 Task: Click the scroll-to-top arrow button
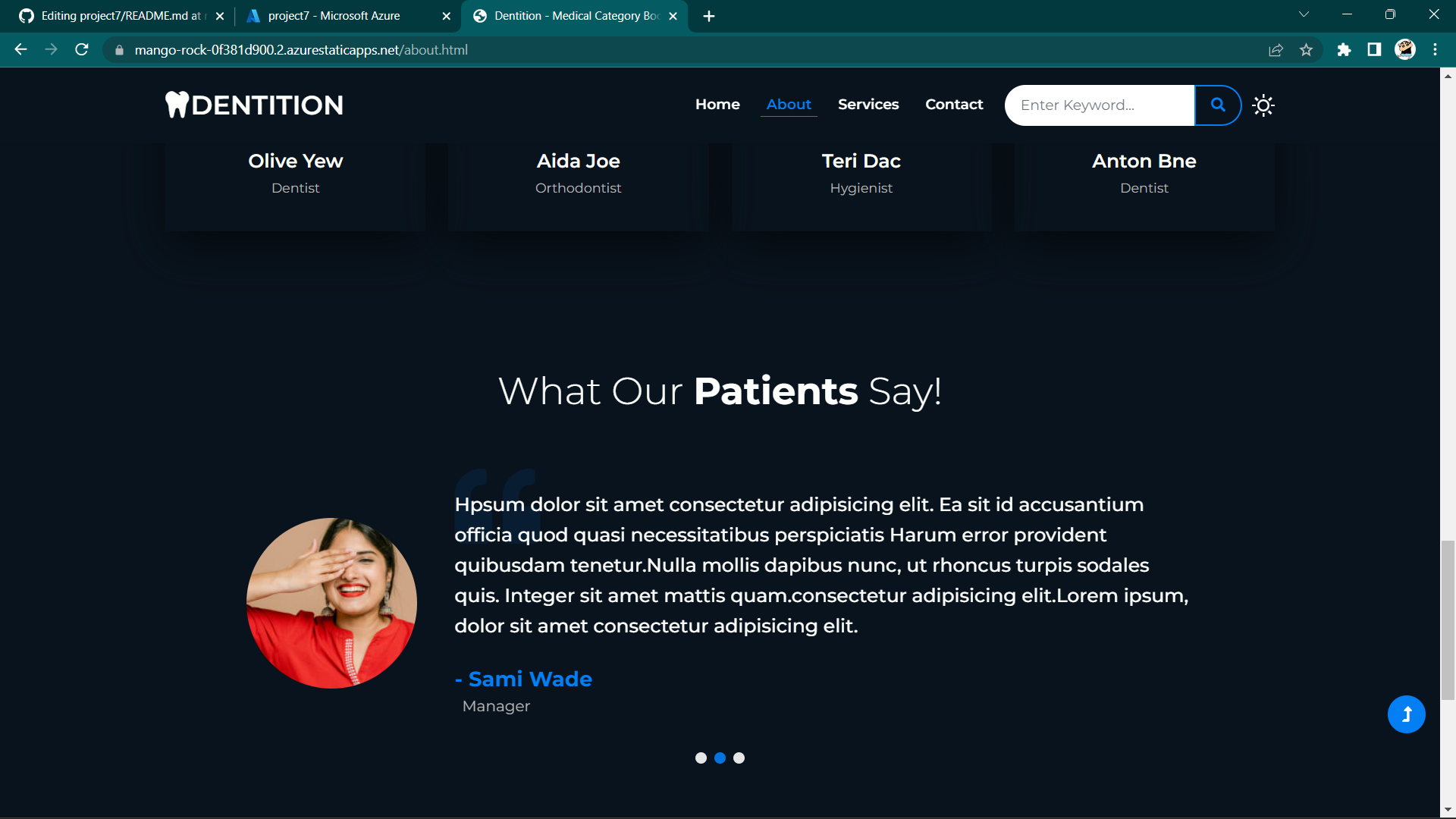click(x=1406, y=714)
